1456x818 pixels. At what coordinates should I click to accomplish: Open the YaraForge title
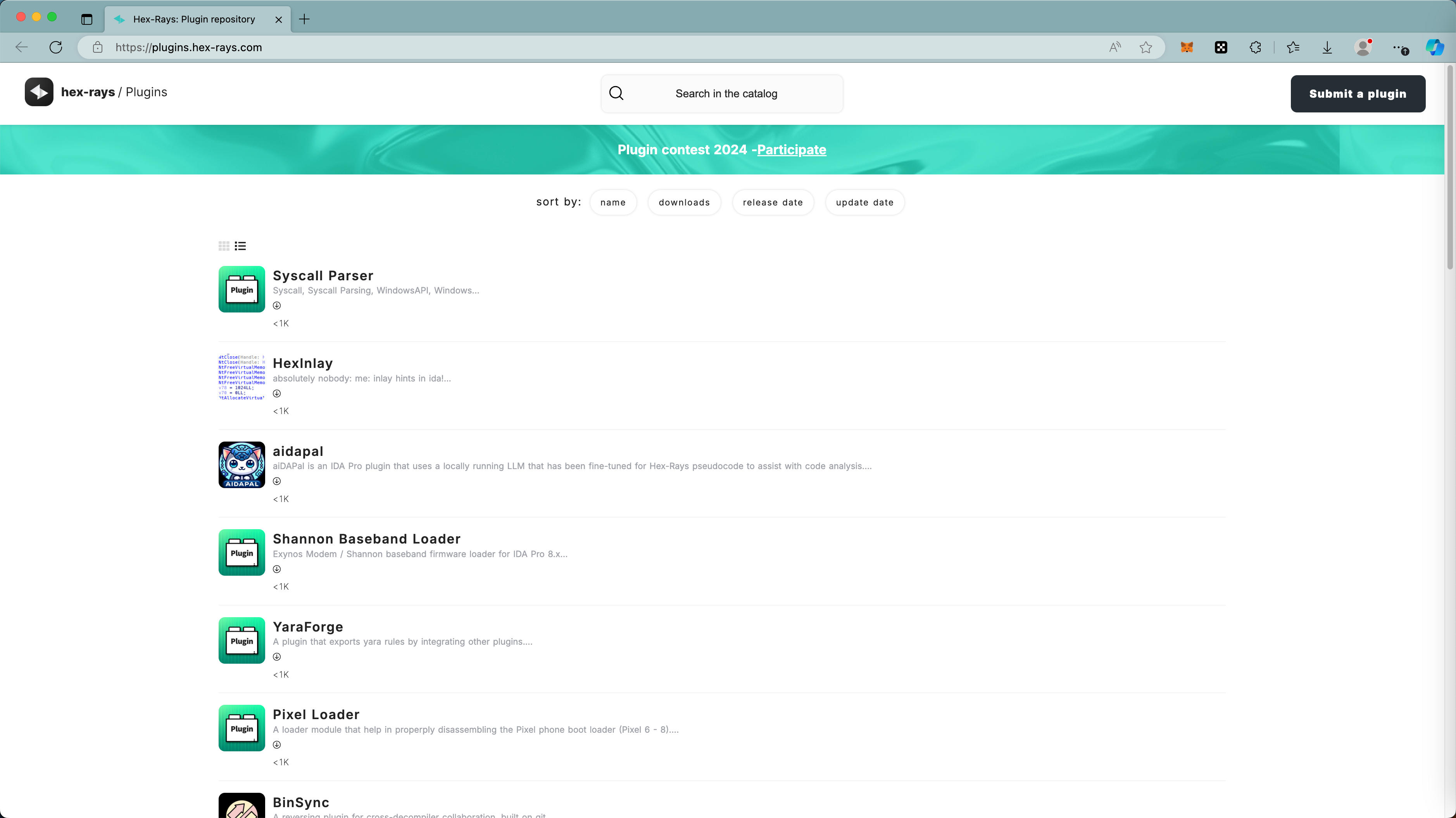(308, 627)
